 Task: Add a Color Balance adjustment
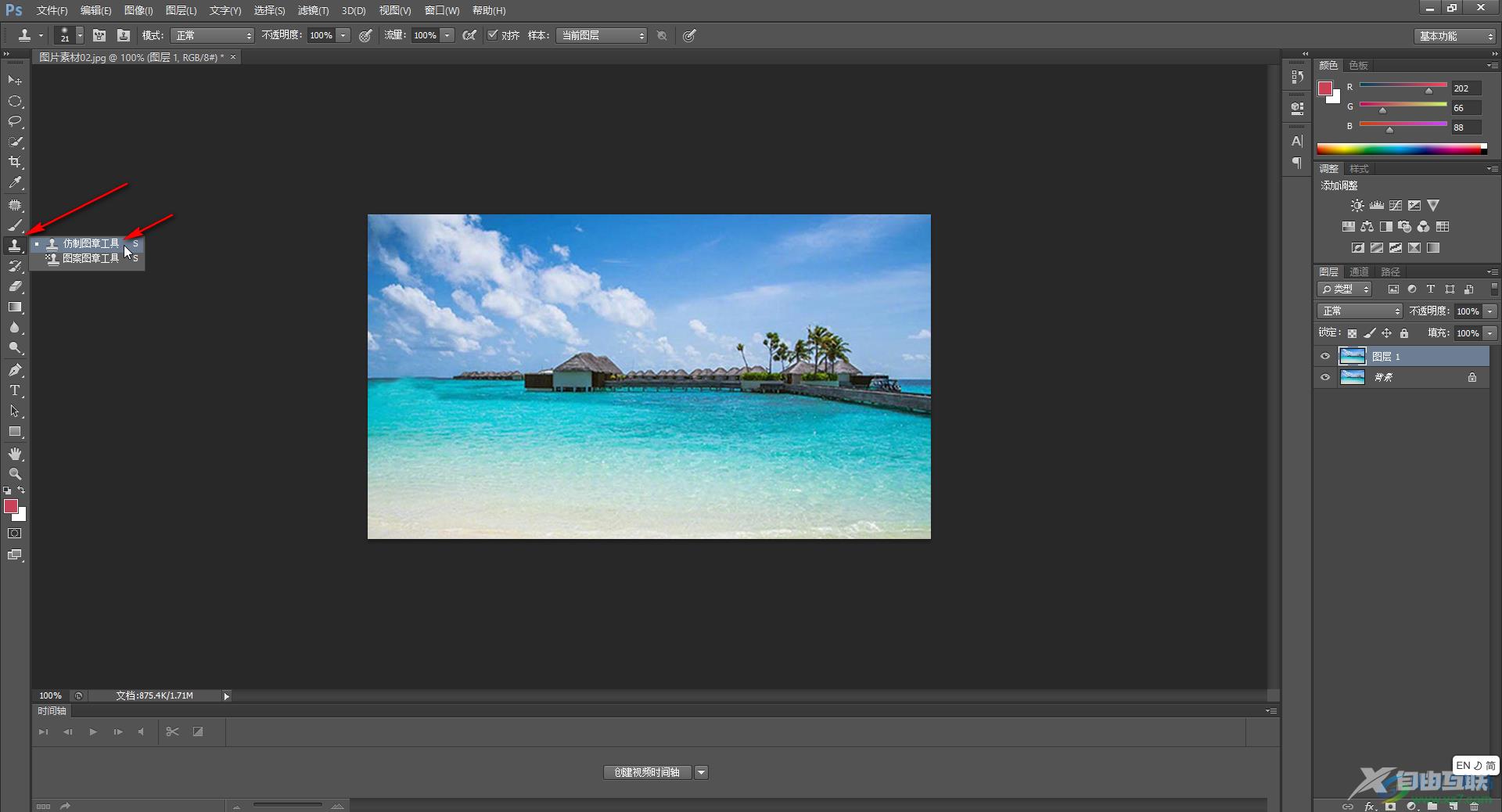[x=1367, y=227]
